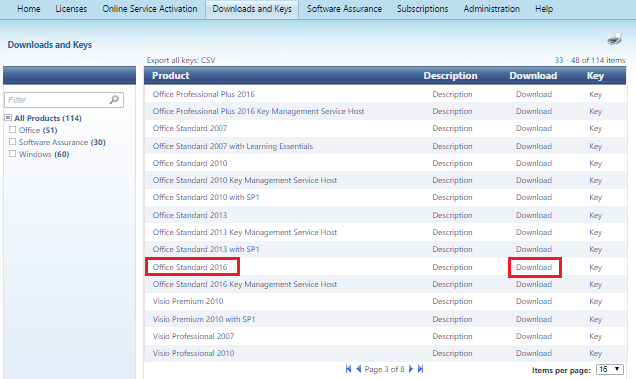Click the Software Assurance (30) category label

(62, 142)
